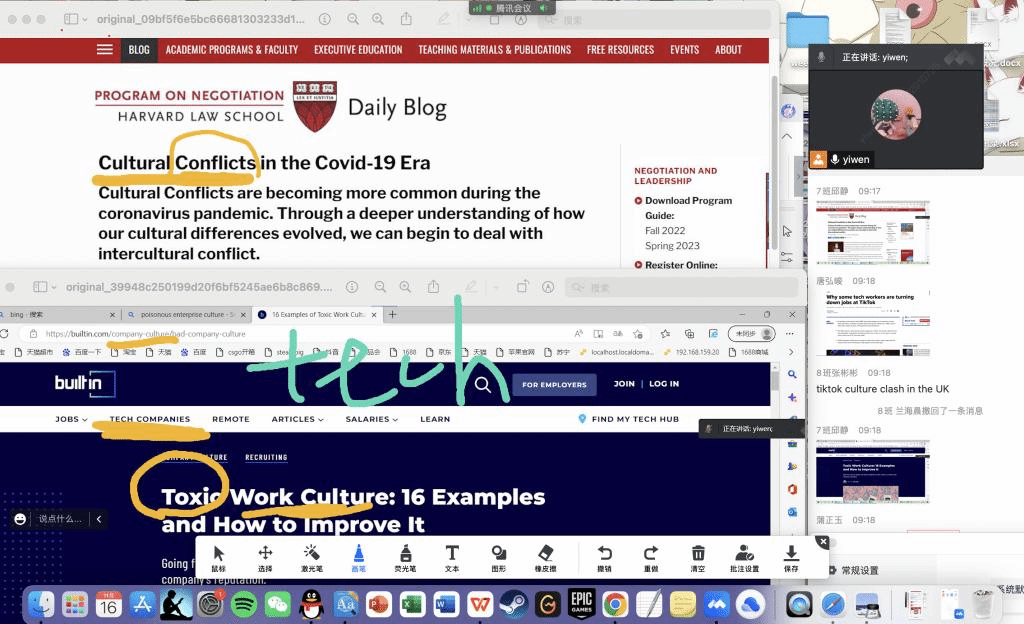Screen dimensions: 1024x624
Task: Pick the 荧光笔 highlighter tool
Action: pyautogui.click(x=406, y=559)
